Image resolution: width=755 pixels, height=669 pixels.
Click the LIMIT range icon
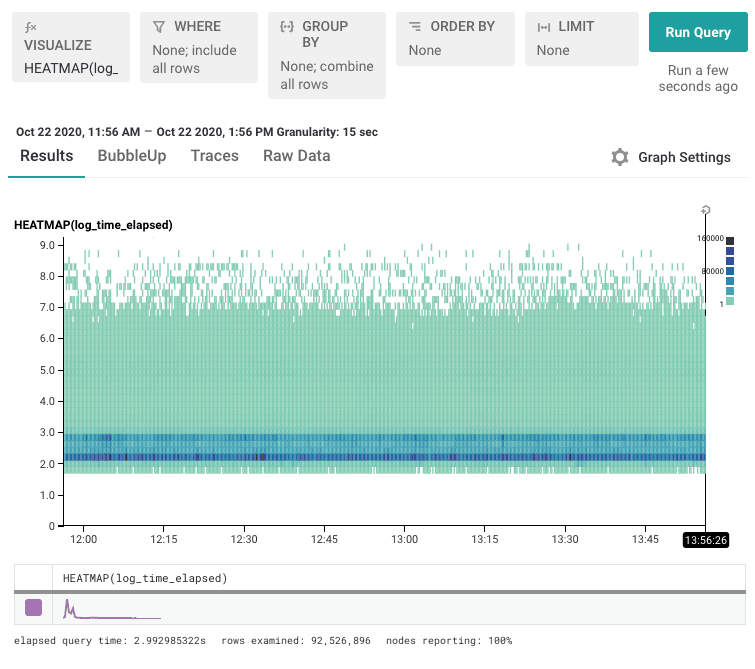(x=543, y=27)
